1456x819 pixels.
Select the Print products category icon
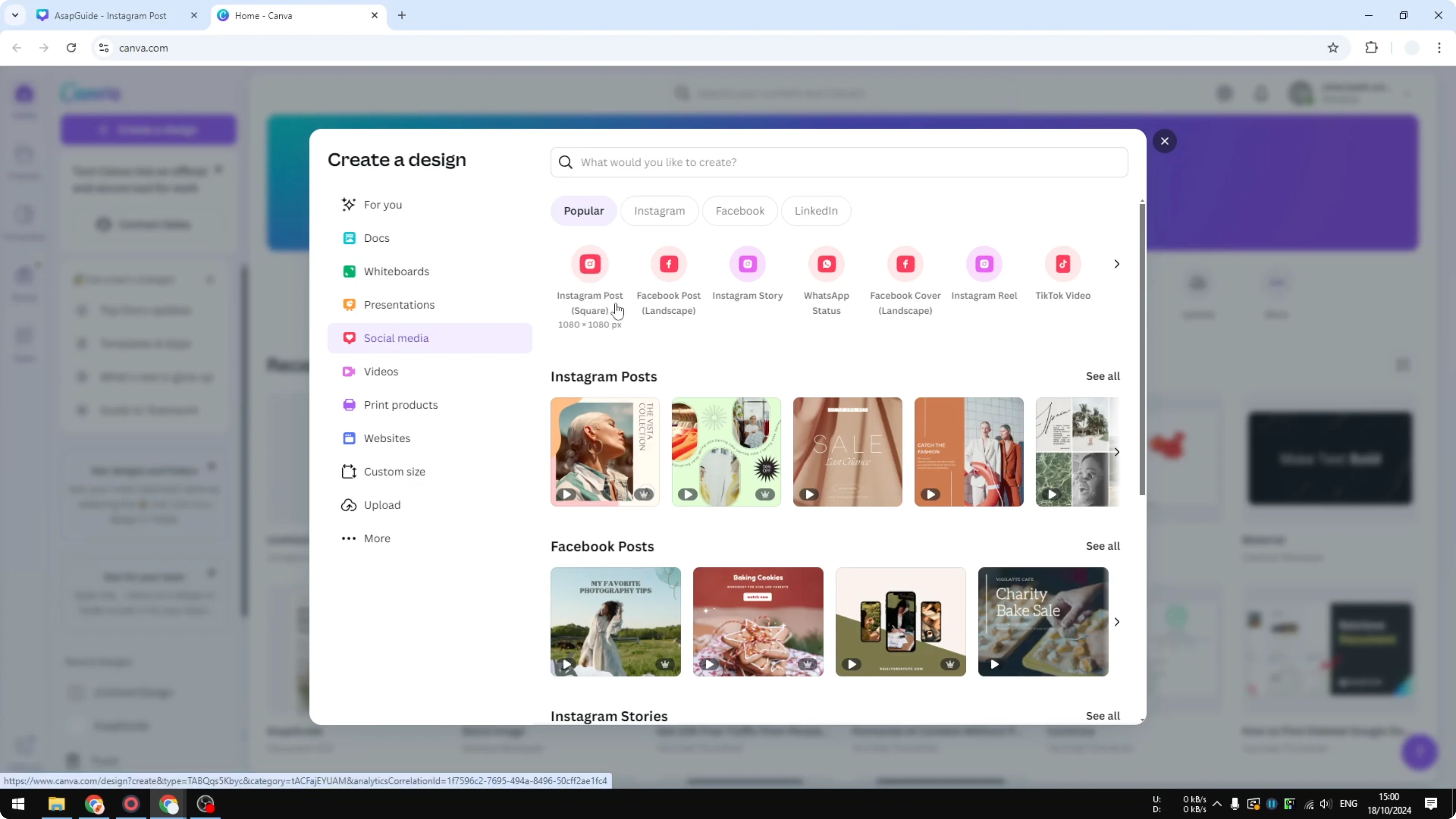(x=349, y=405)
